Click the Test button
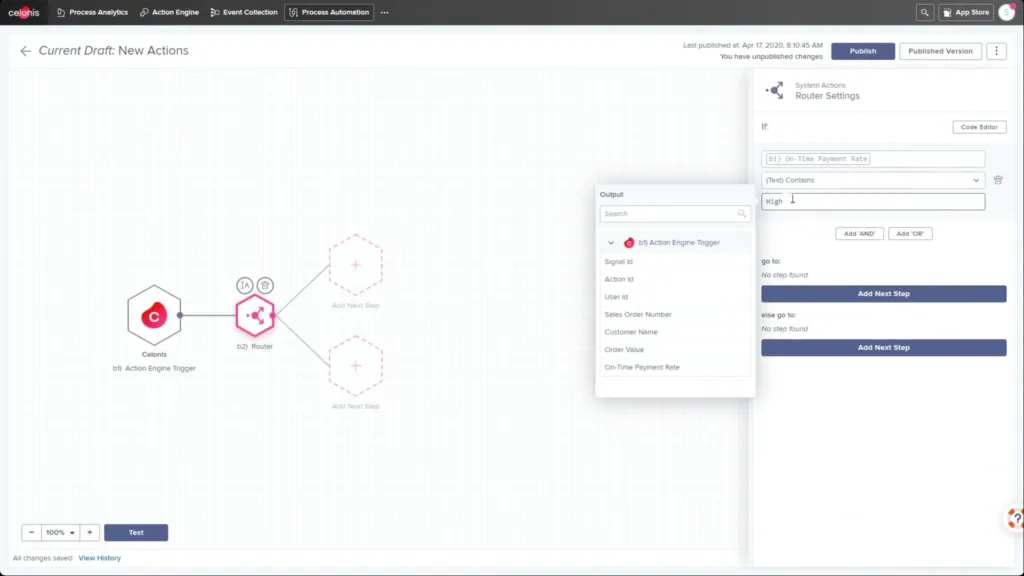The width and height of the screenshot is (1024, 576). [x=136, y=532]
